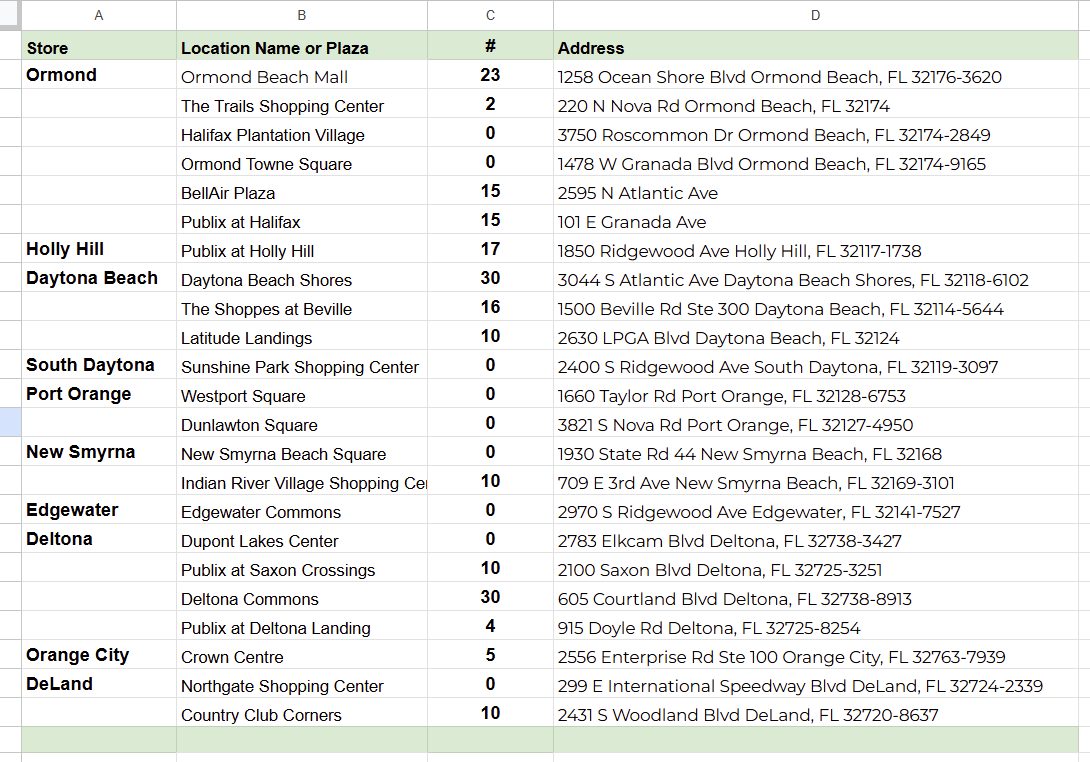Select address '709 E 3rd Ave' cell
The height and width of the screenshot is (762, 1090).
(x=815, y=480)
